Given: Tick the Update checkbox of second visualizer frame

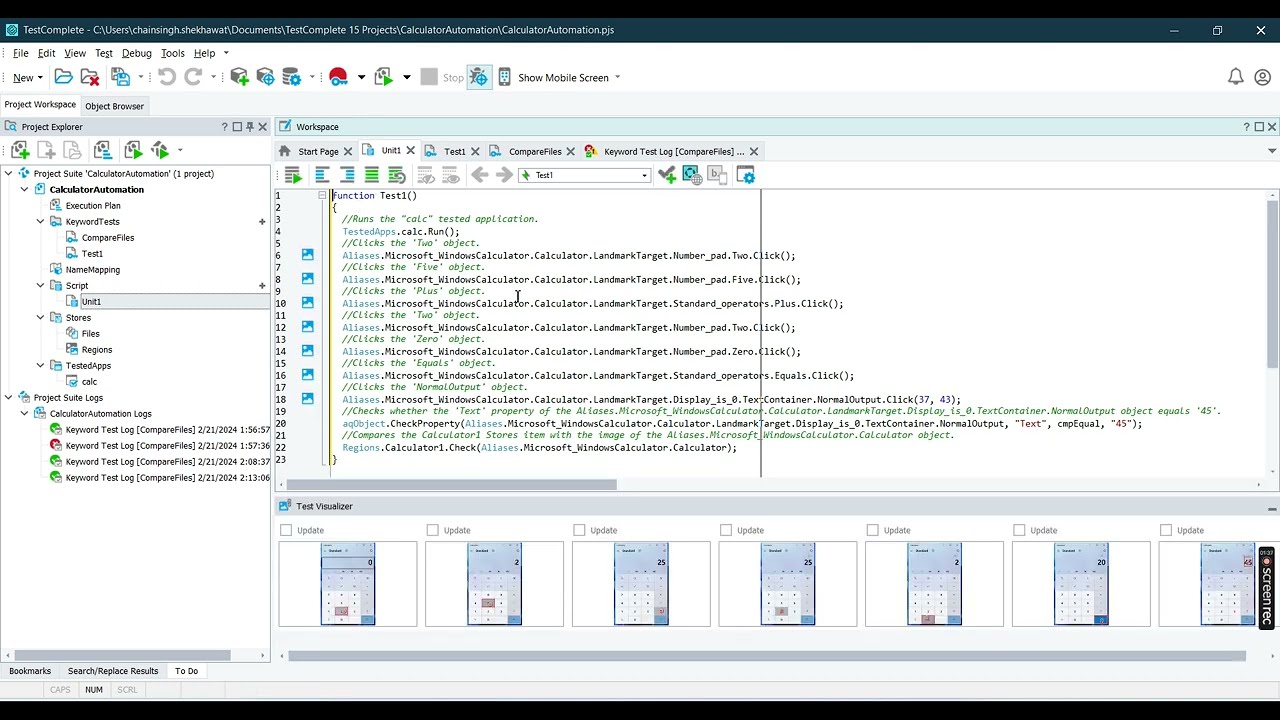Looking at the screenshot, I should pos(433,530).
